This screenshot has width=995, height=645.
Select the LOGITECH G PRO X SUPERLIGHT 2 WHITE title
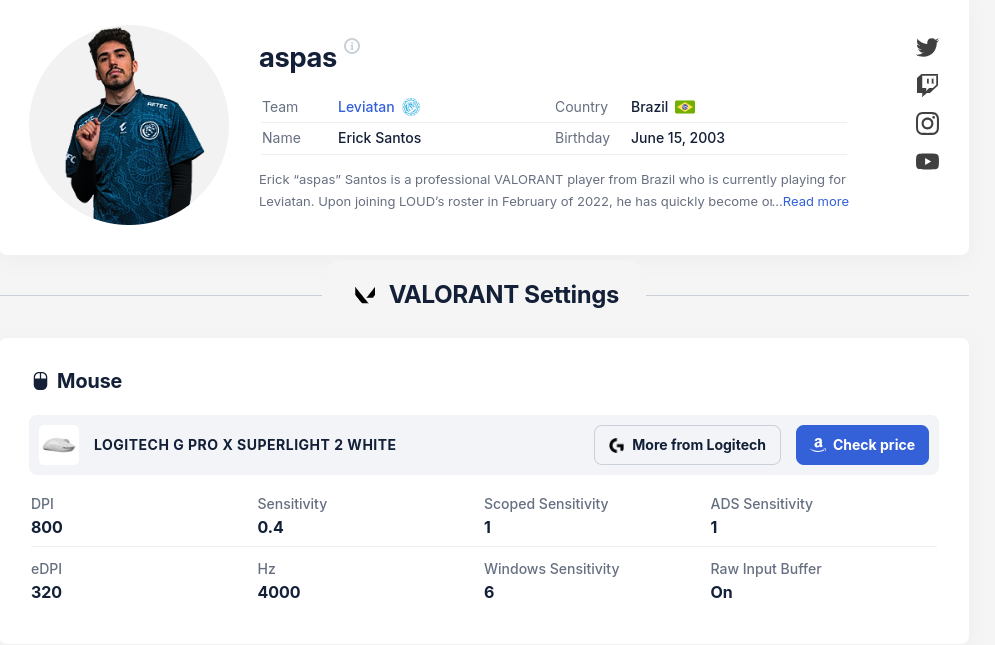tap(244, 445)
